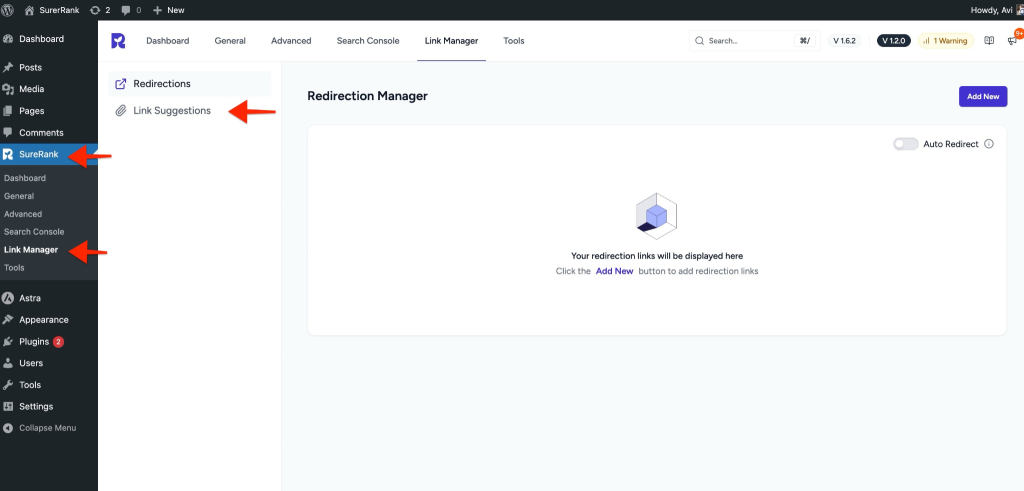
Task: Click the Auto Redirect info icon
Action: pos(989,144)
